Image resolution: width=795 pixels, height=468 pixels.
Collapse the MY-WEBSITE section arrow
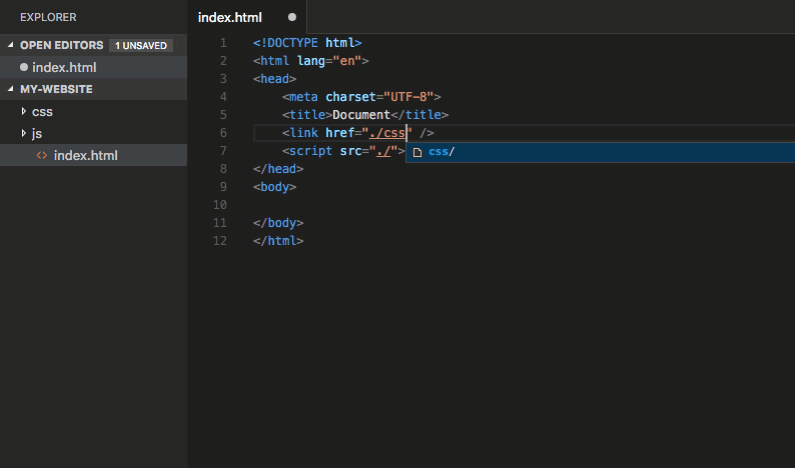point(11,89)
